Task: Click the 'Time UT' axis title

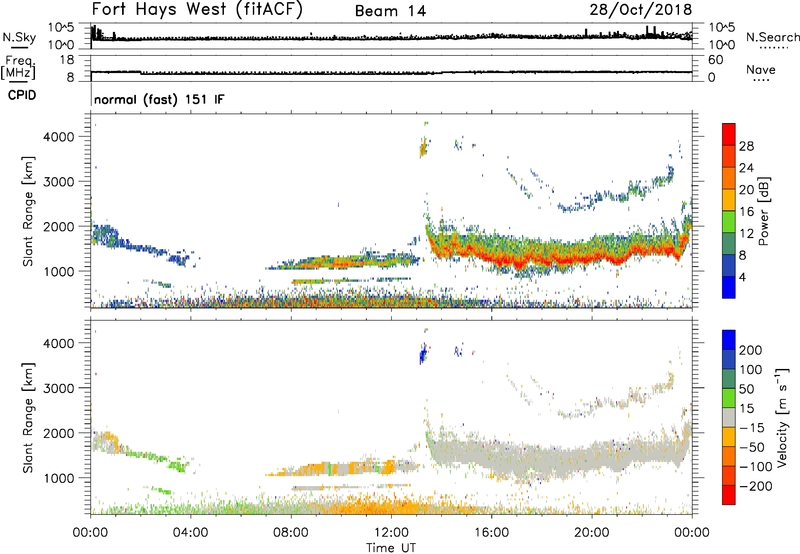Action: (x=391, y=548)
